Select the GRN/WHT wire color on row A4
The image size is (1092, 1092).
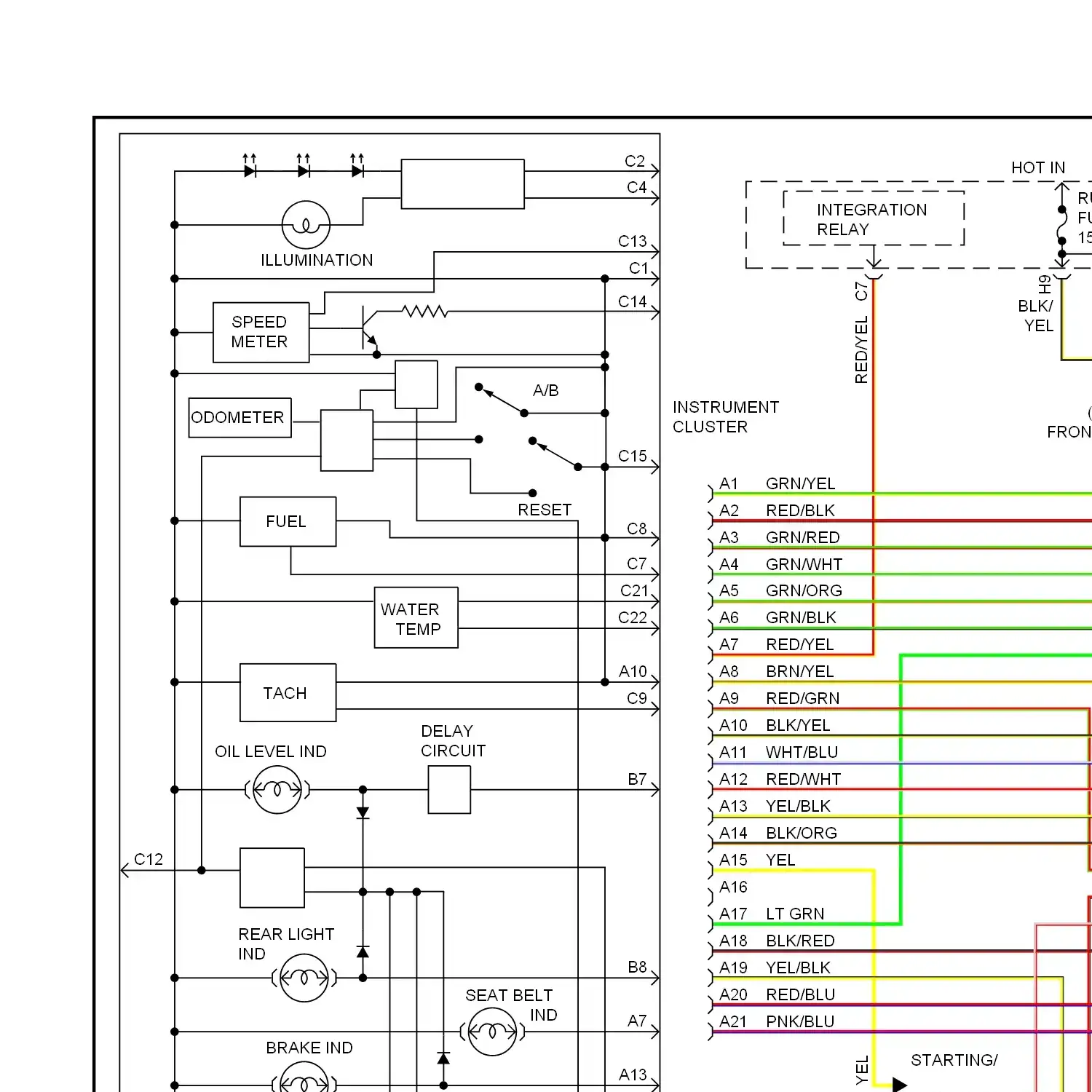pos(804,564)
